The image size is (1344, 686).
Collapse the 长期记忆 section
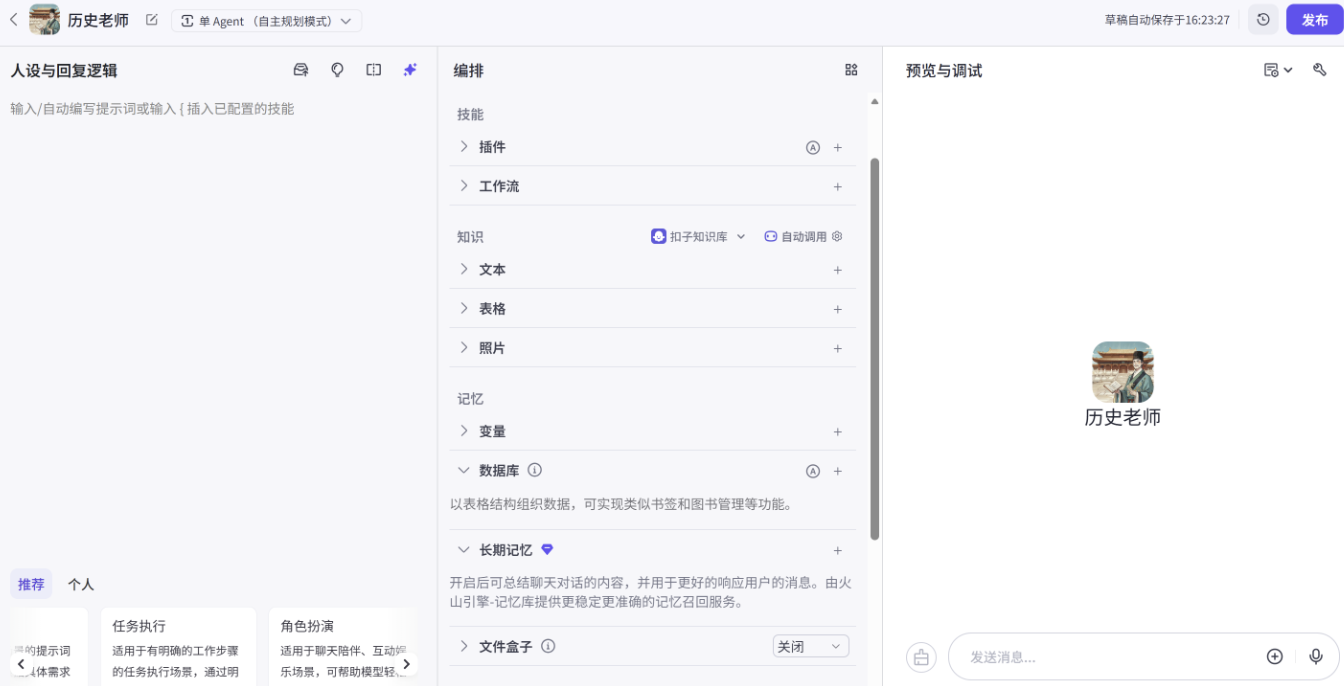coord(464,550)
